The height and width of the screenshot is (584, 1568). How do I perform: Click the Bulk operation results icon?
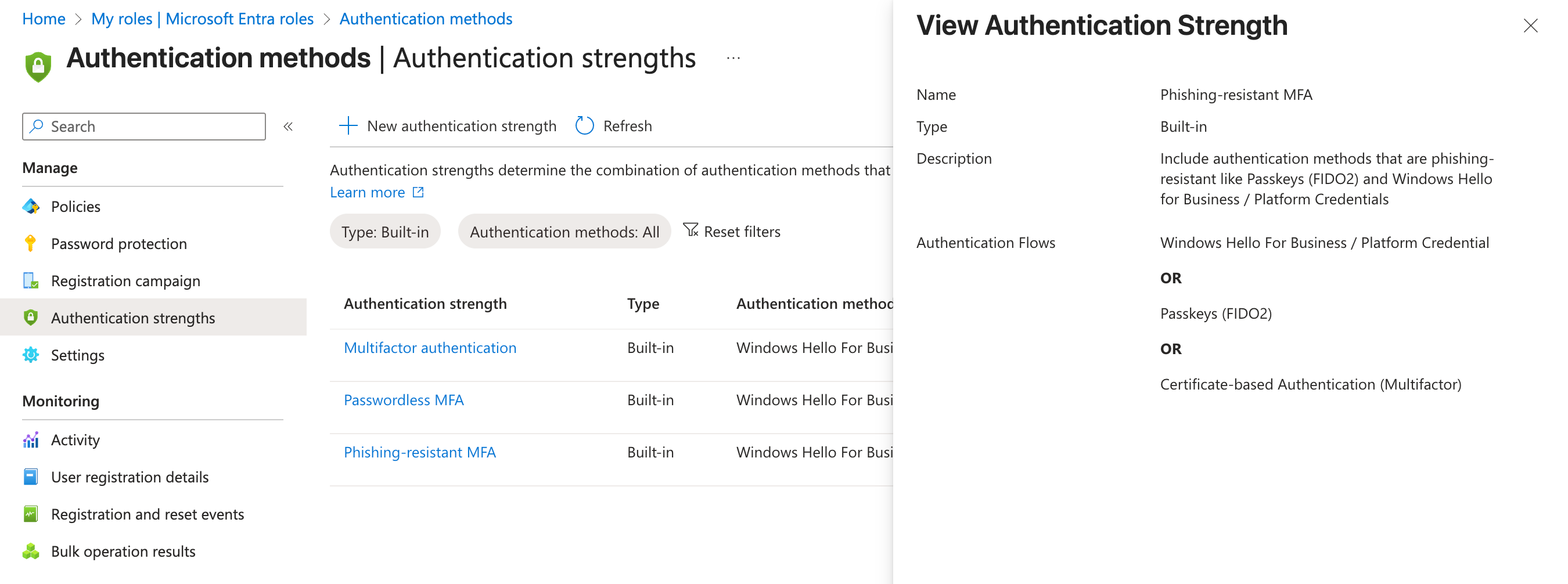[30, 551]
